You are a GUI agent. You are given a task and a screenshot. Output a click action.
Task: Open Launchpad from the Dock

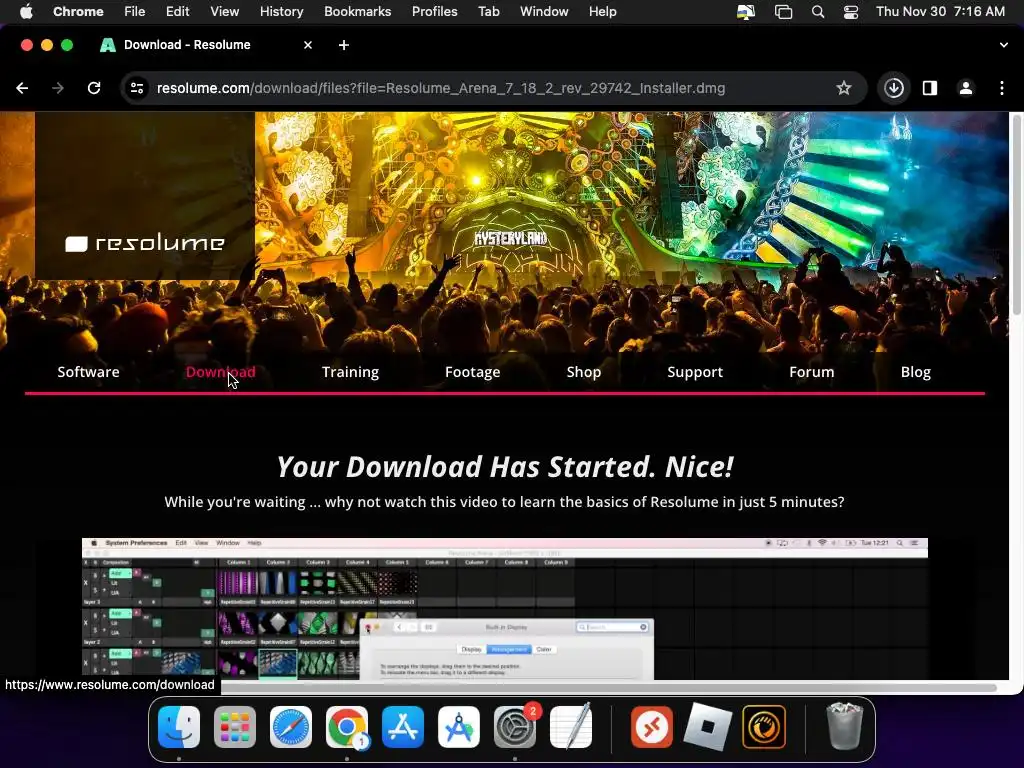(235, 727)
